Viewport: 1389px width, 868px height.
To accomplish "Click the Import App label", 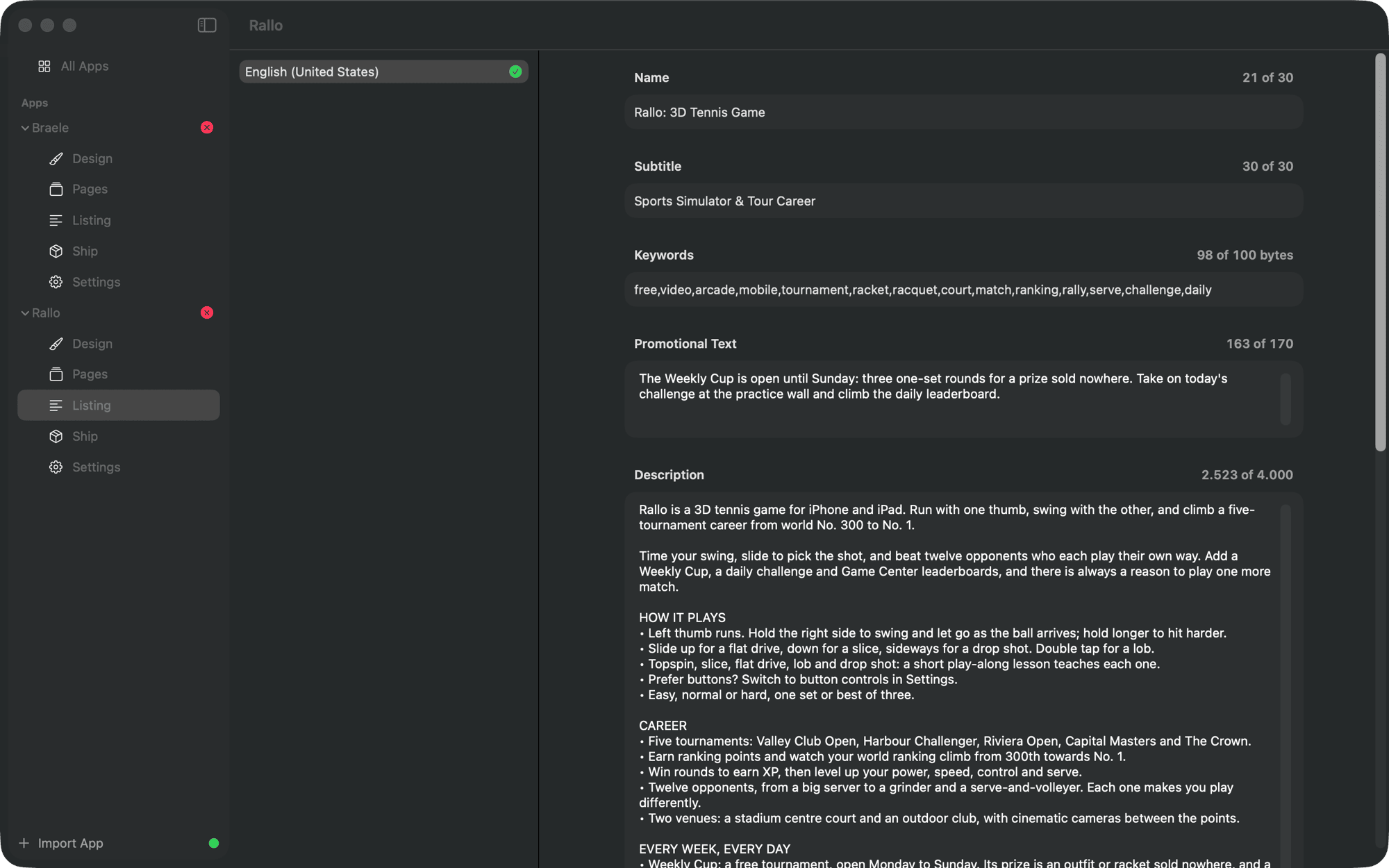I will click(x=71, y=843).
